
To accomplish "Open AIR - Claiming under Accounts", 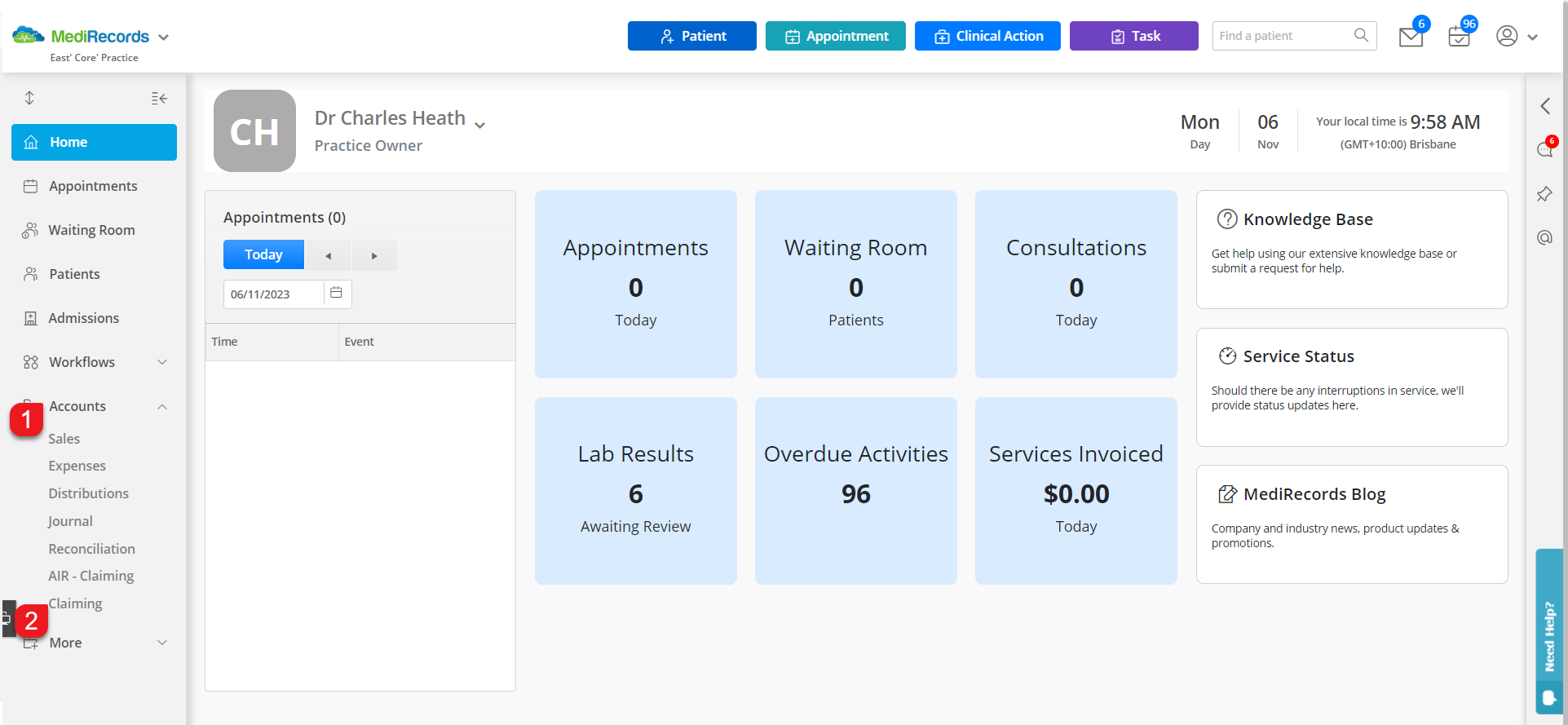I will (91, 576).
